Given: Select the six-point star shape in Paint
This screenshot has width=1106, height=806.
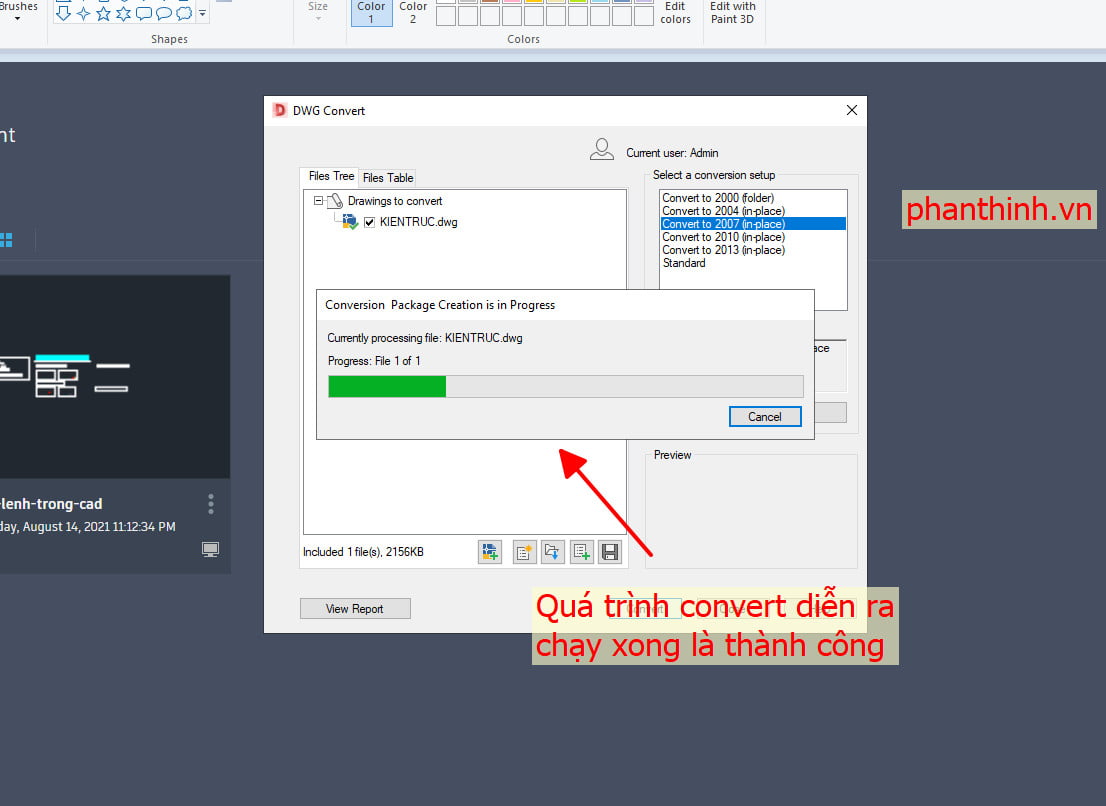Looking at the screenshot, I should (x=123, y=12).
